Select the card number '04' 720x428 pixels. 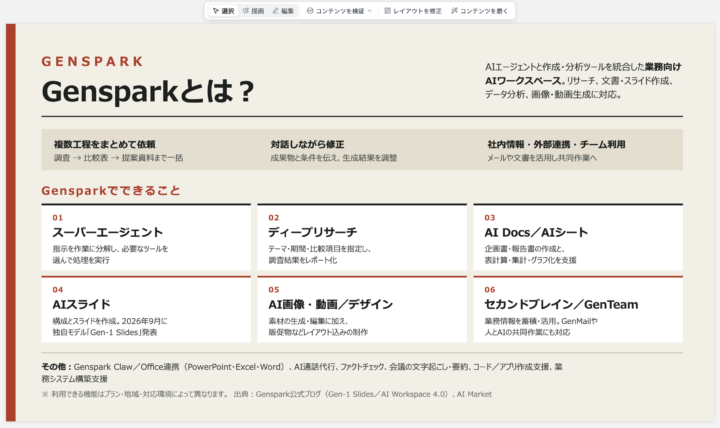(x=57, y=290)
